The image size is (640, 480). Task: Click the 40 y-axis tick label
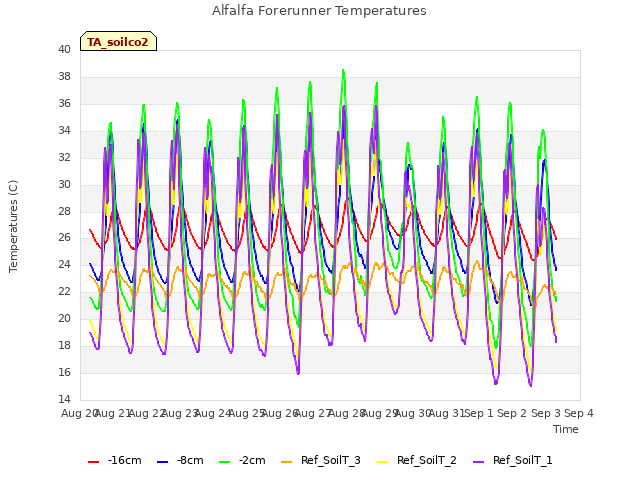click(x=64, y=49)
